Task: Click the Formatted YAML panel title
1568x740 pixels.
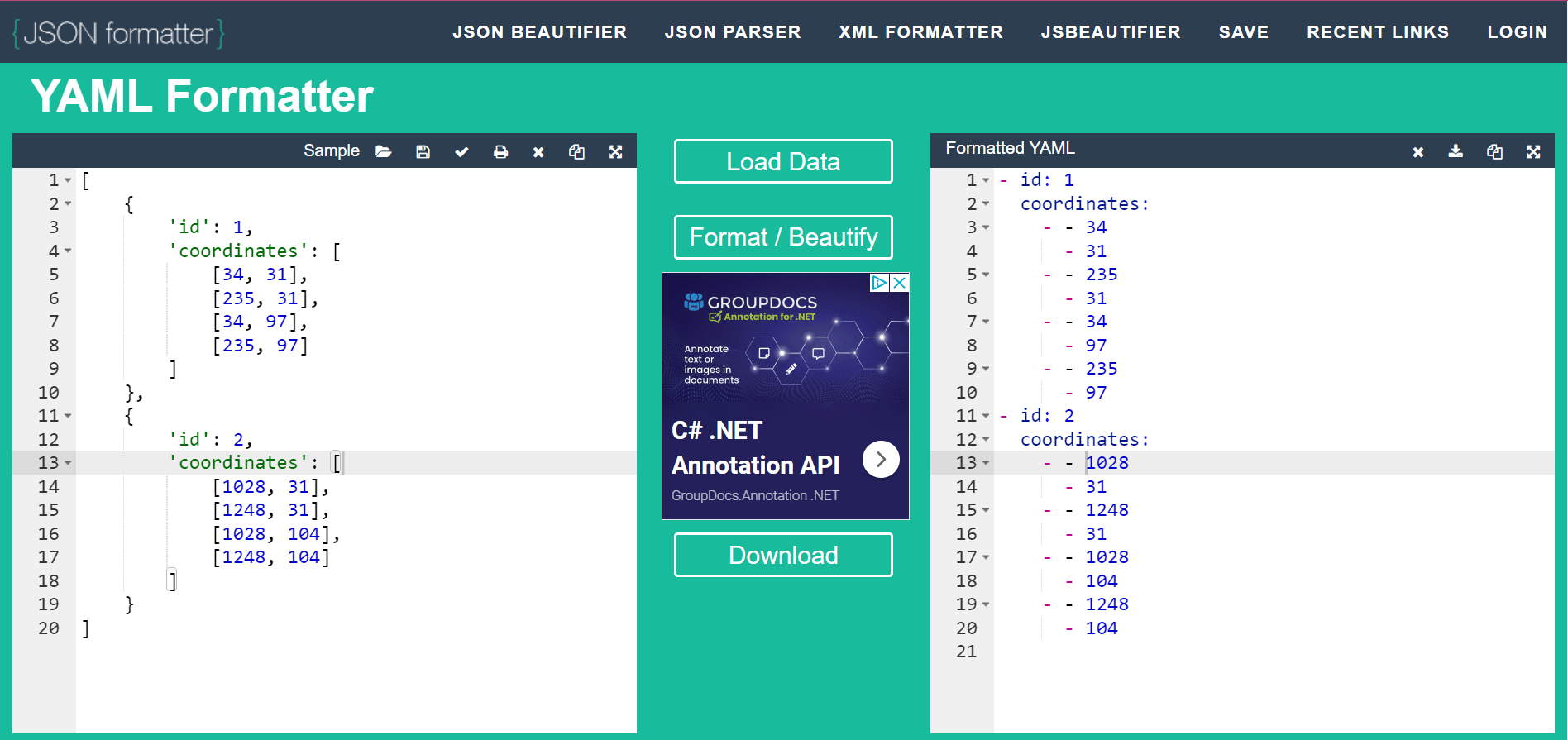Action: [x=1010, y=148]
